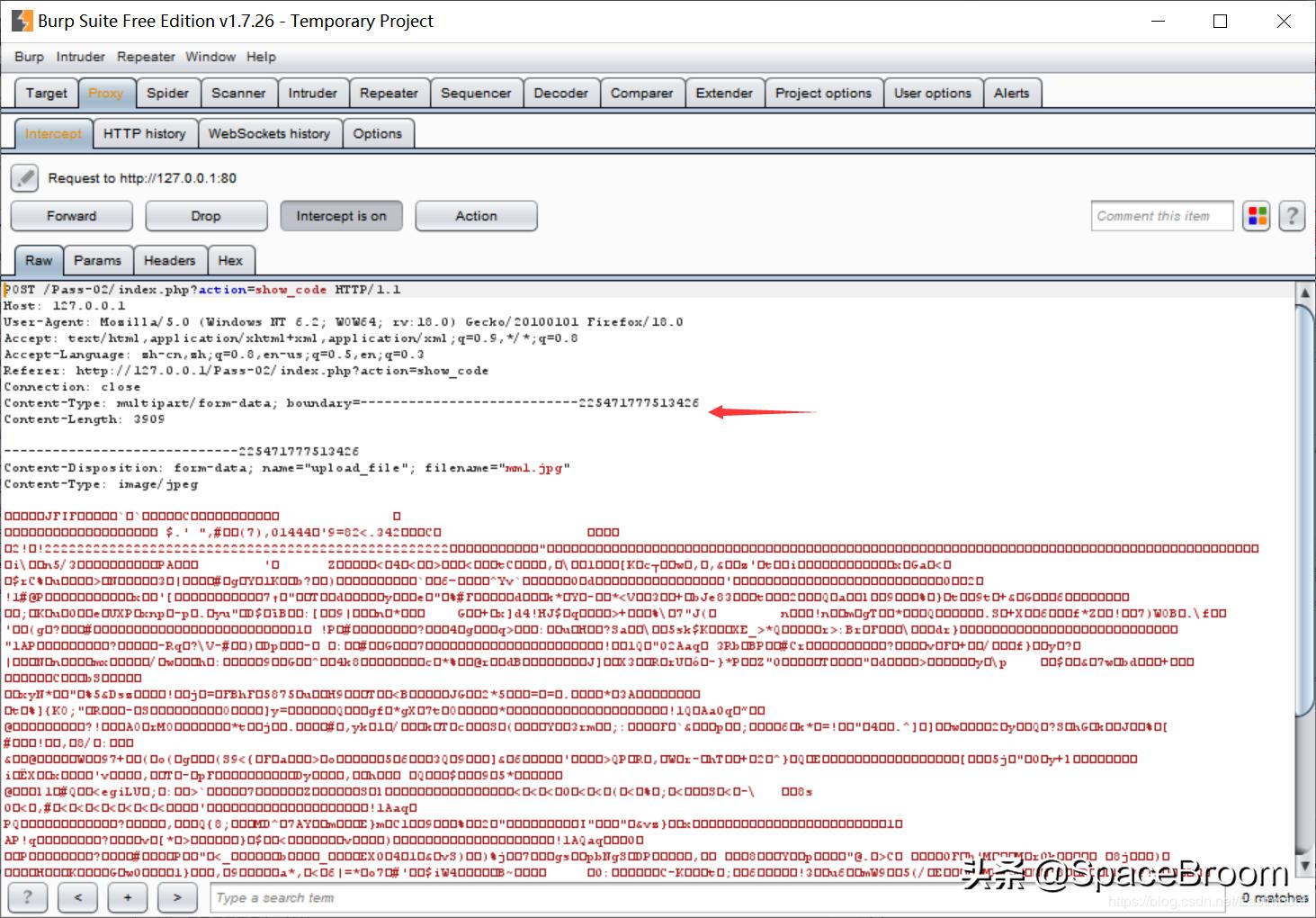Go to the Project options tab
This screenshot has width=1316, height=918.
pos(823,93)
